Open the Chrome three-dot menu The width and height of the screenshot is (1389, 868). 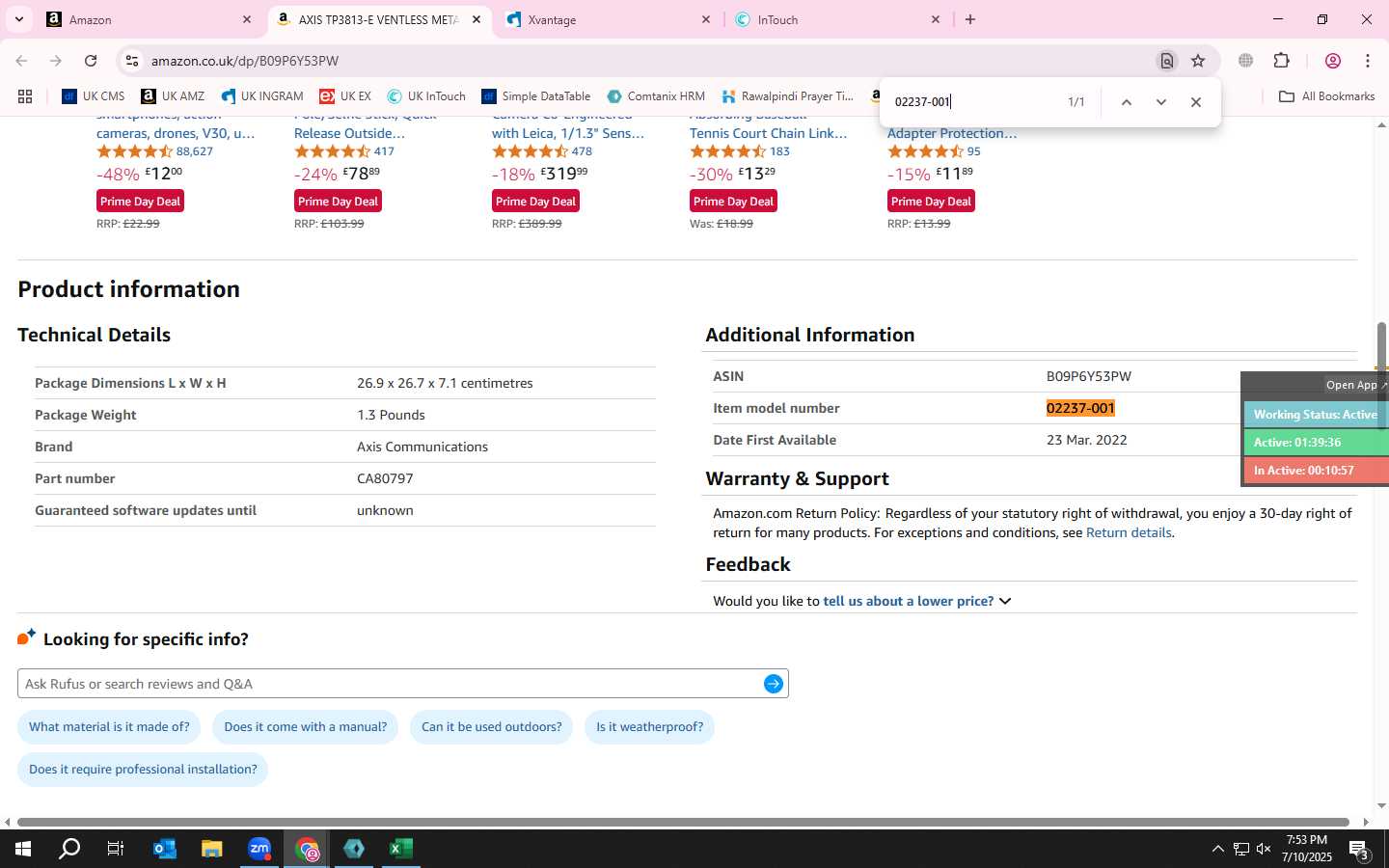point(1368,61)
